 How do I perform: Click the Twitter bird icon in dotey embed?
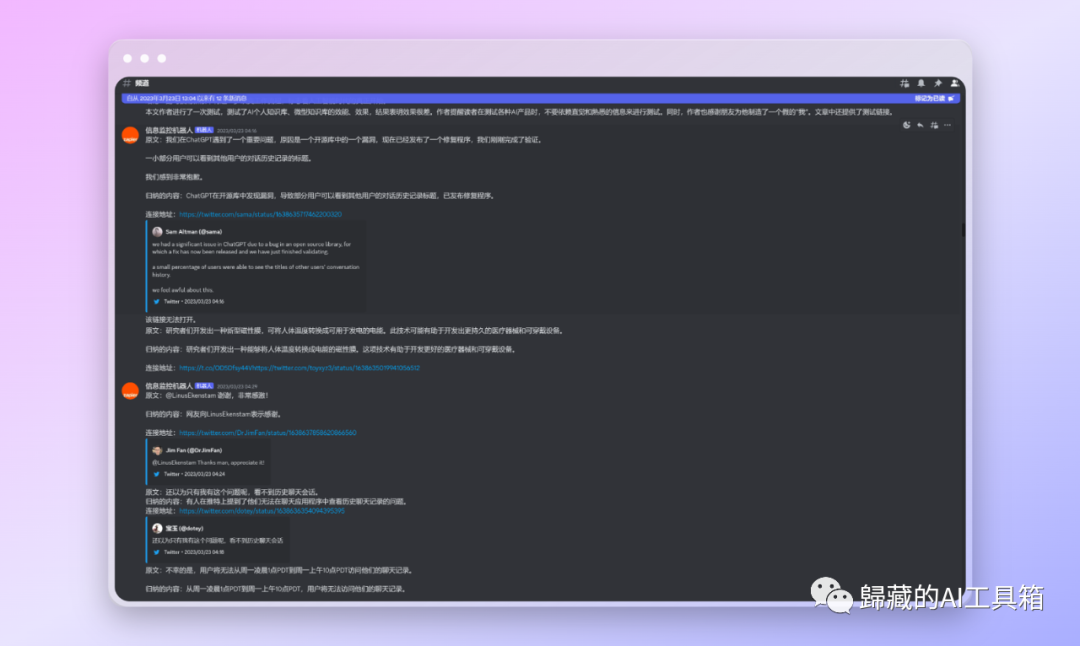(x=156, y=552)
